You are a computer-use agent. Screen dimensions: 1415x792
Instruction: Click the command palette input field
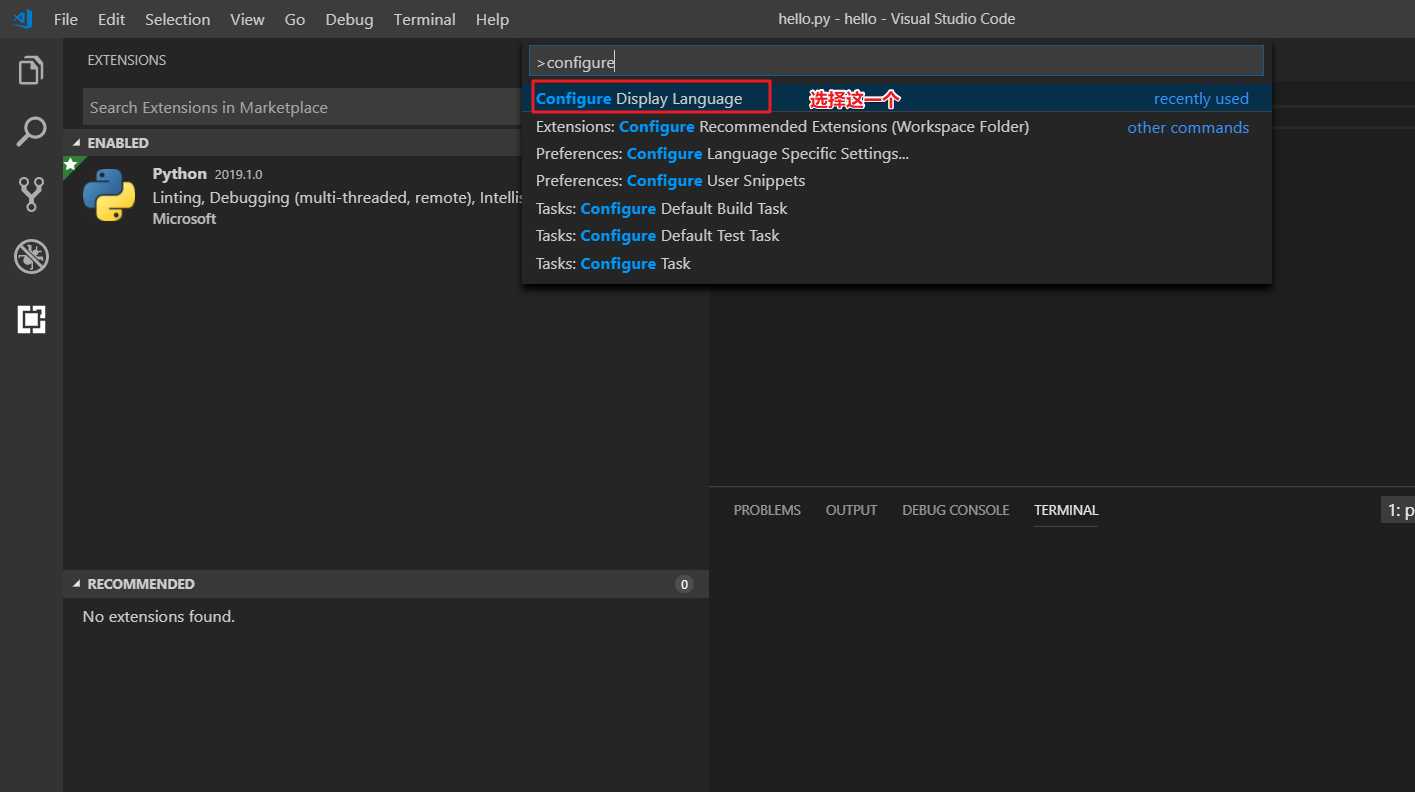(x=896, y=62)
